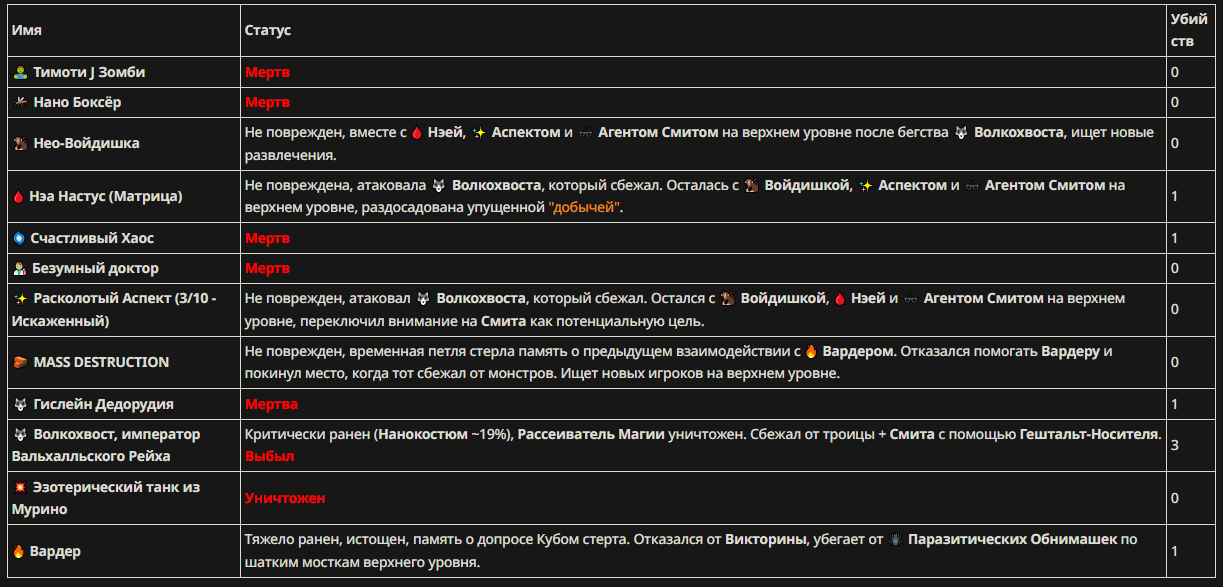
Task: Click the brick icon beside MASS DESTRUCTION
Action: click(20, 362)
